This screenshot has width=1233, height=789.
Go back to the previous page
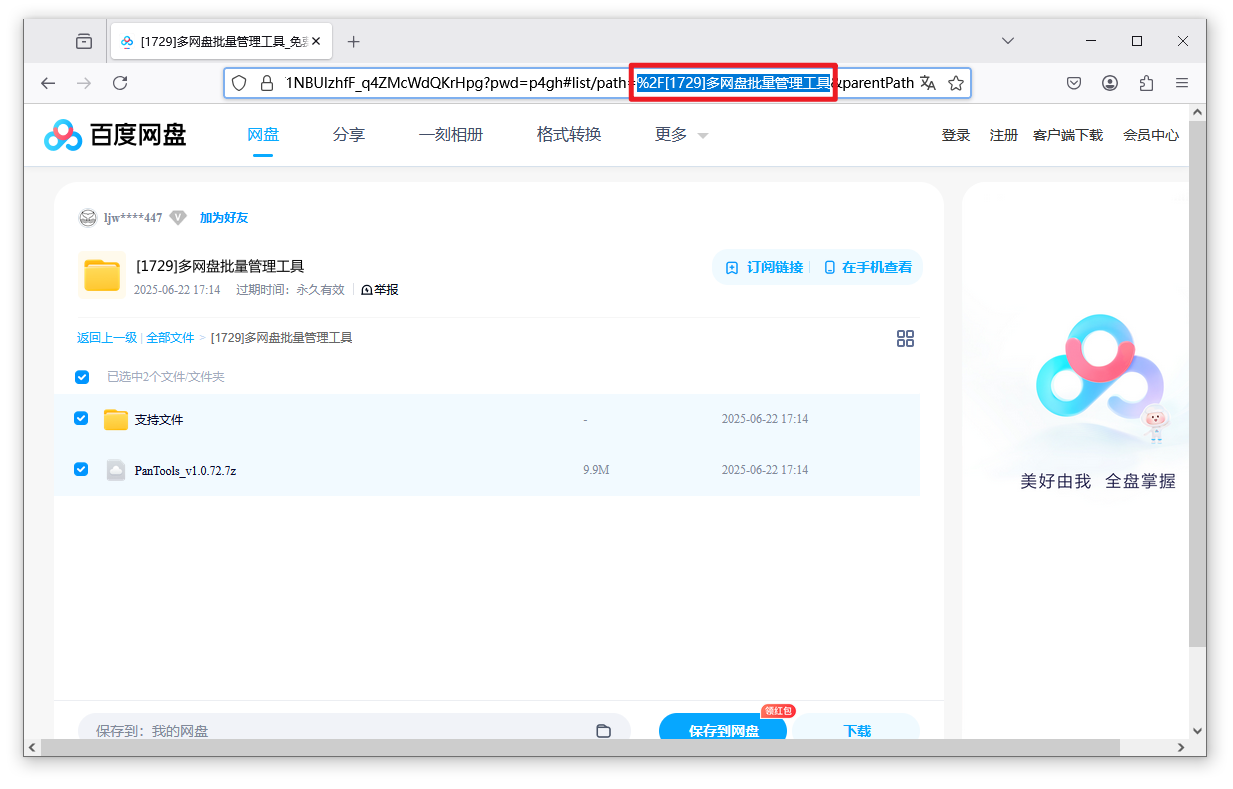(x=48, y=83)
